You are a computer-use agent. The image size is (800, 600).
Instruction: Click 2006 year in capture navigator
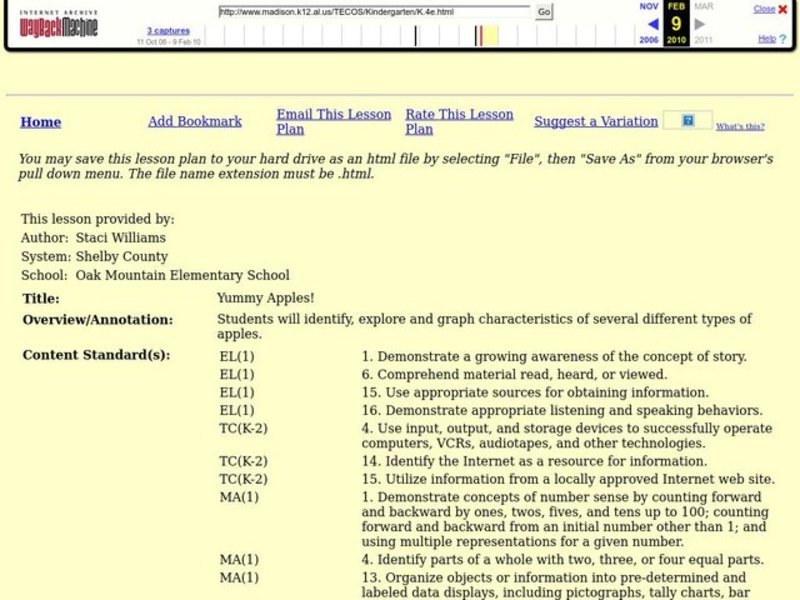point(649,41)
